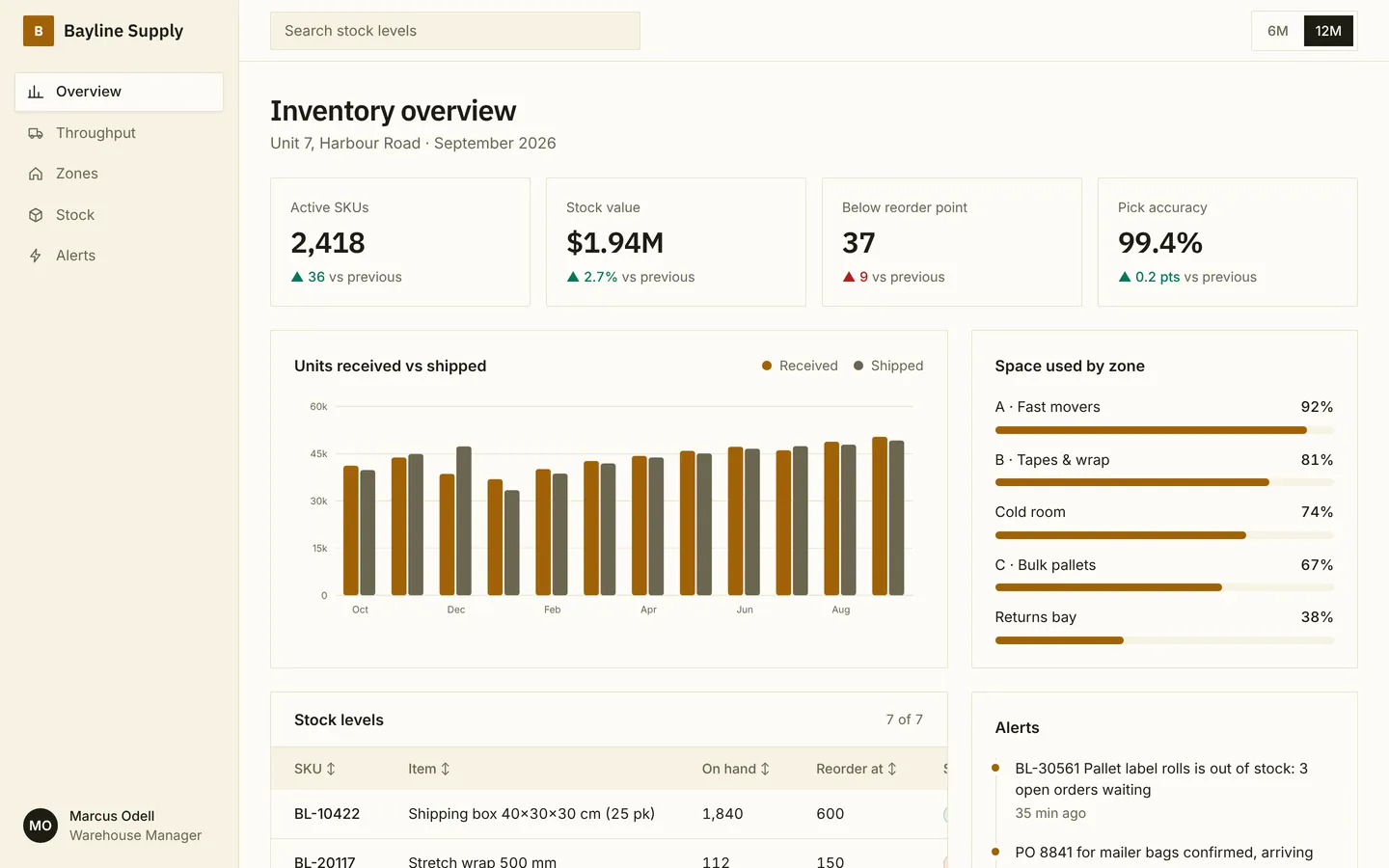The image size is (1389, 868).
Task: Click the MO user avatar
Action: [41, 826]
